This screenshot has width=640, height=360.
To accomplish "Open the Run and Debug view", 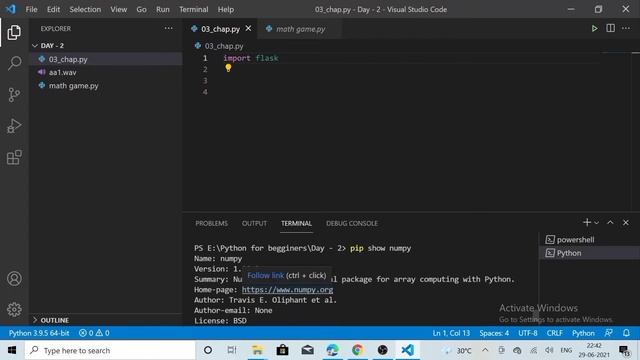I will click(x=14, y=126).
